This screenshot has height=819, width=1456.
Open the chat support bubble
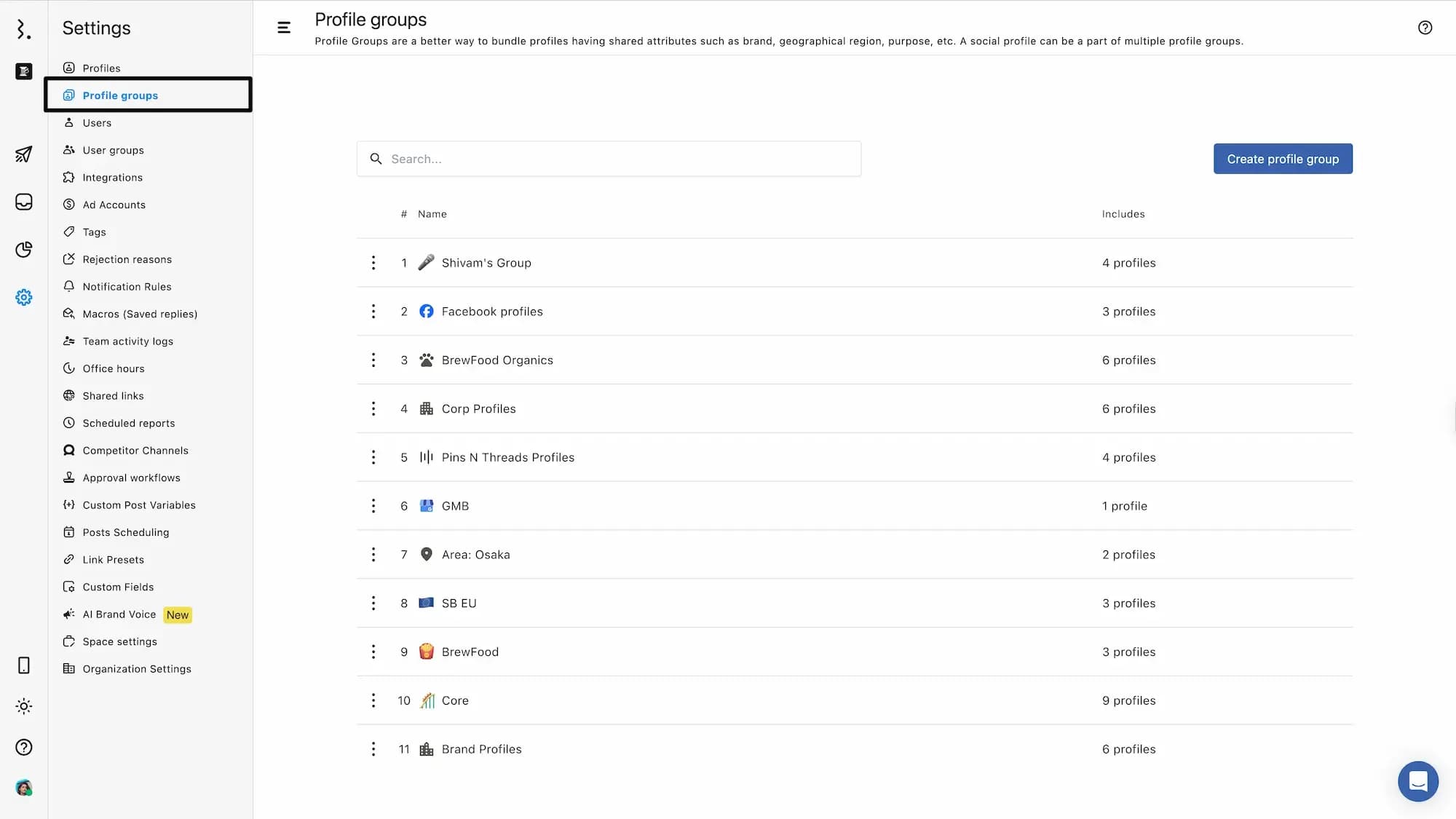[x=1417, y=781]
